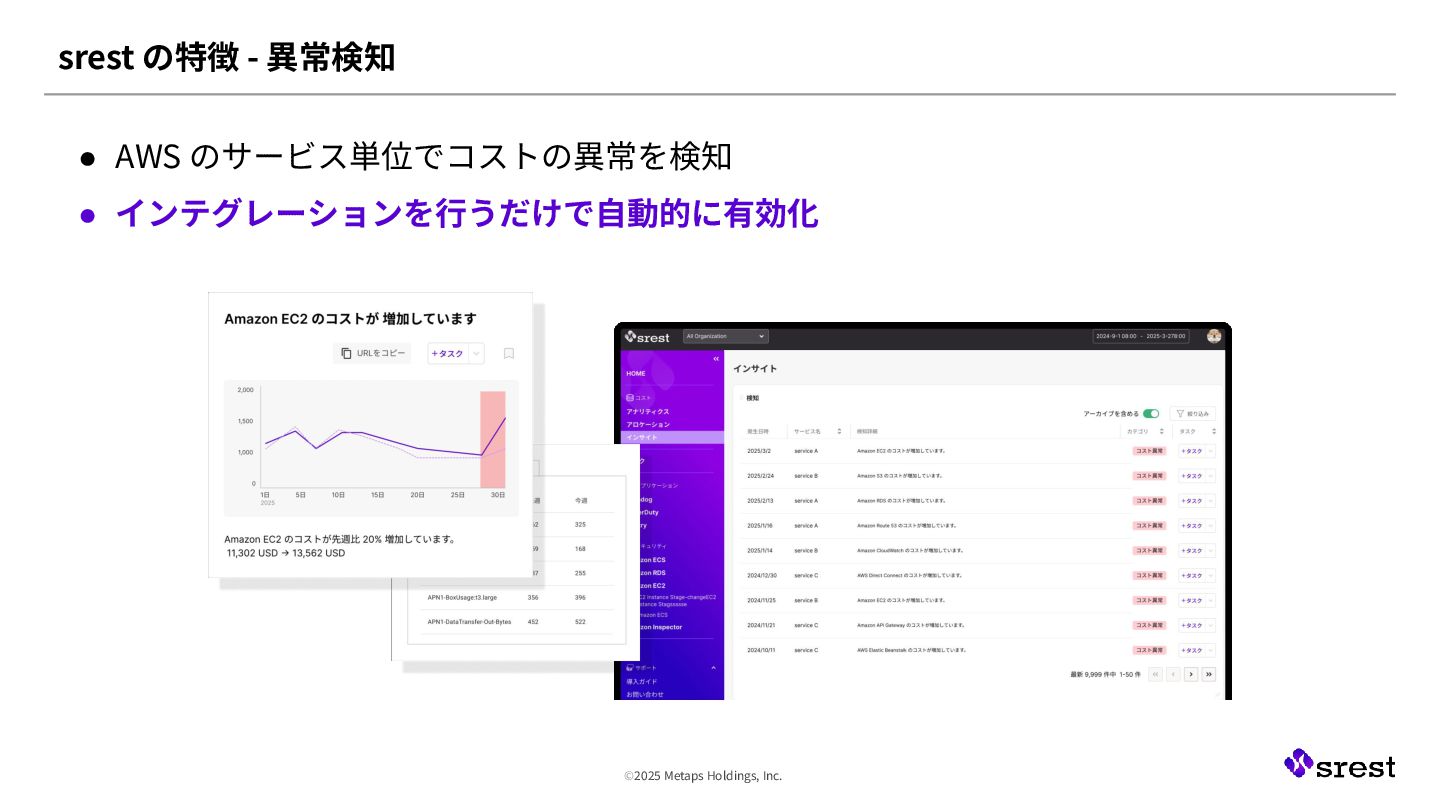This screenshot has width=1440, height=810.
Task: Click the 発生日時 column header
Action: pyautogui.click(x=758, y=431)
